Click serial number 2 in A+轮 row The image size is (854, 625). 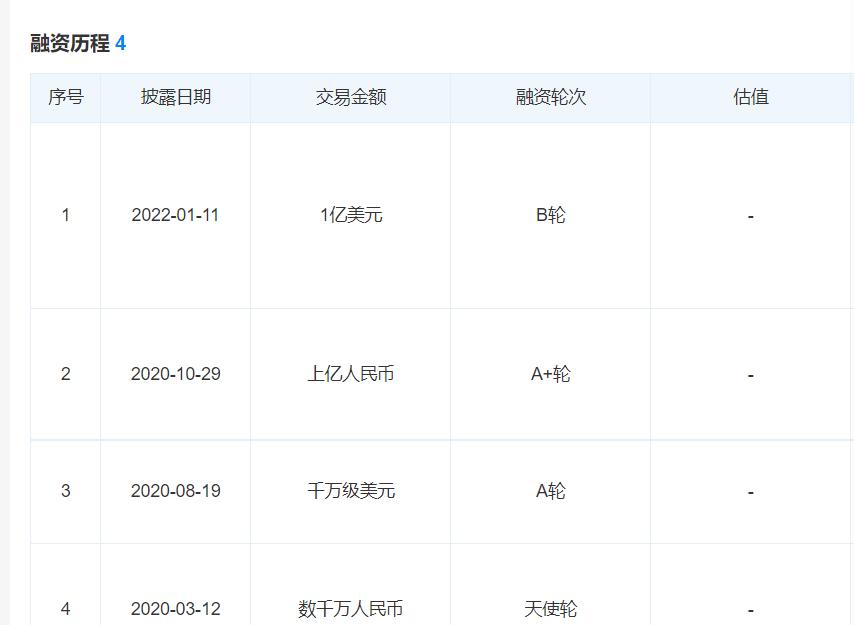pyautogui.click(x=65, y=374)
